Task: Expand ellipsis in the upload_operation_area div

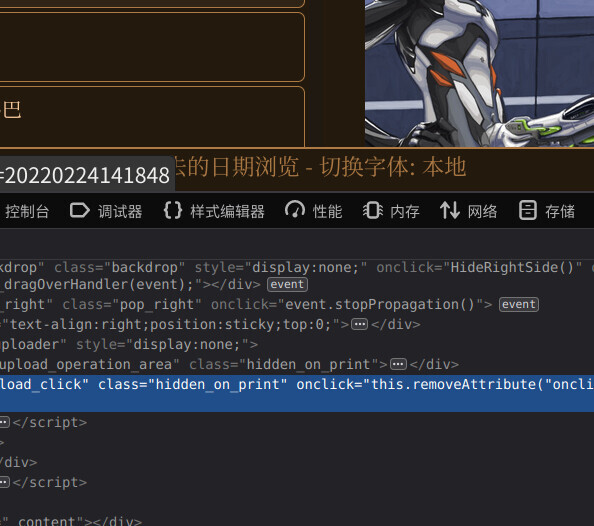Action: tap(399, 364)
